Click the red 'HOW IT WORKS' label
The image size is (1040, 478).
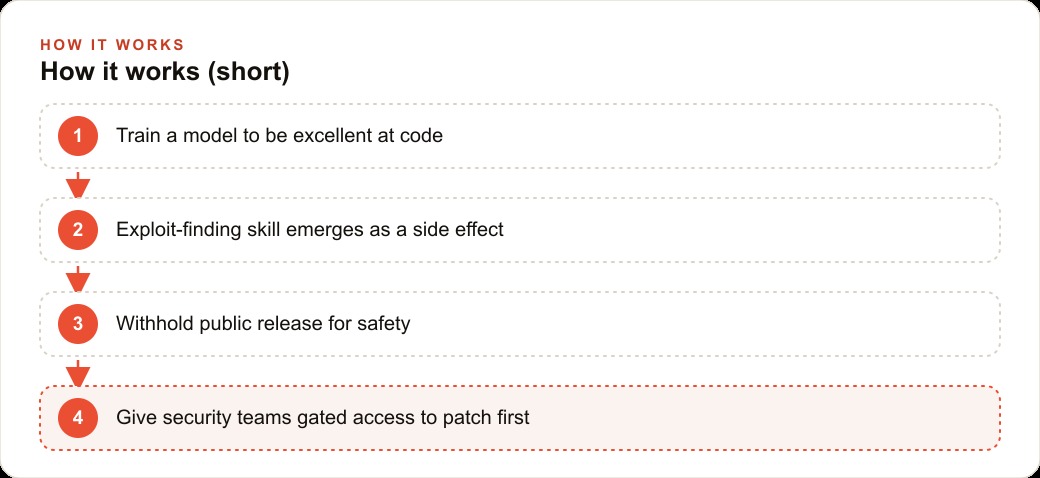(112, 44)
